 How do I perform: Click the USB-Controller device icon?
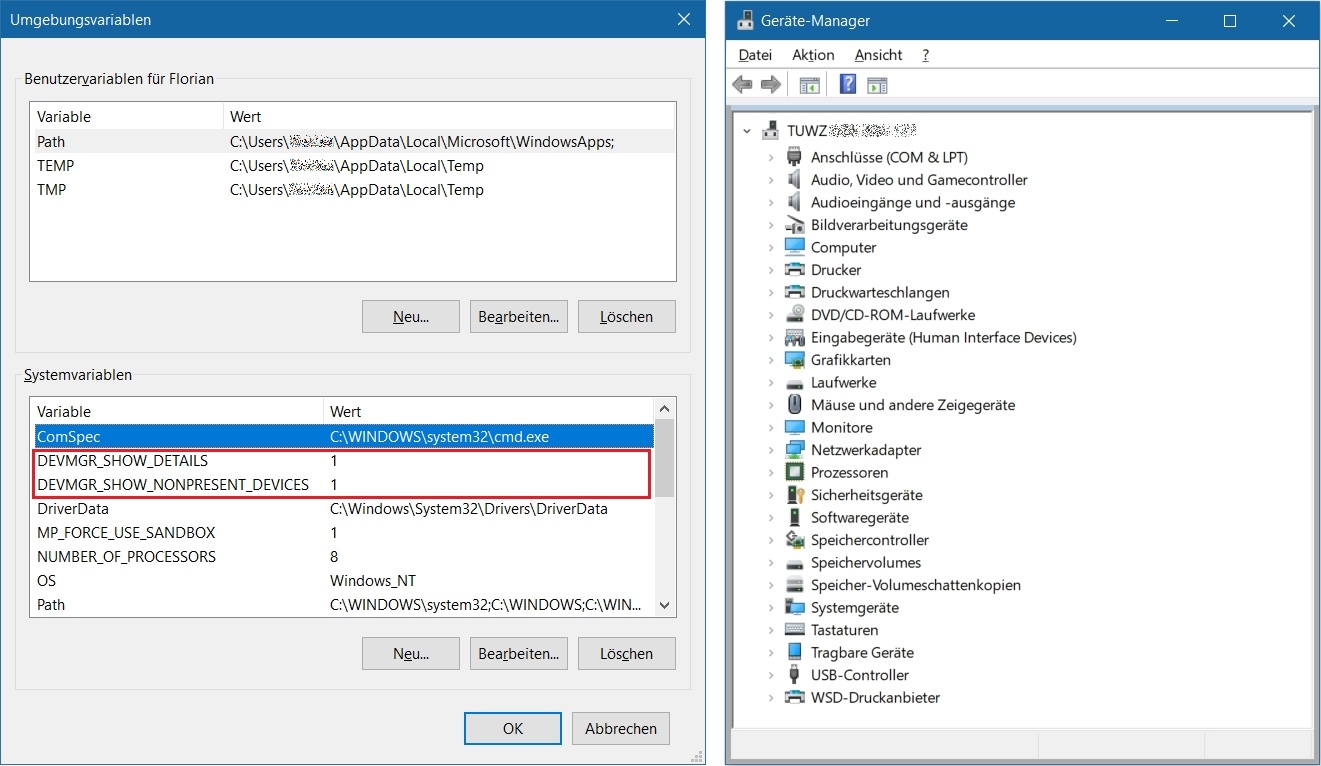[x=795, y=675]
